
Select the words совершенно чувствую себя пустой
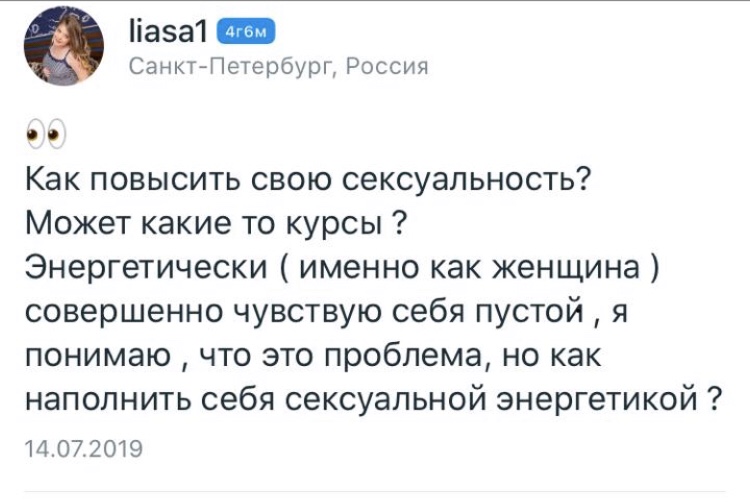click(x=304, y=312)
